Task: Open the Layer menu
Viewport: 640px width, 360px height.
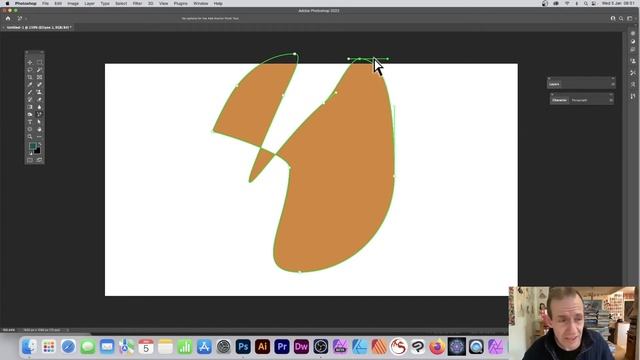Action: pyautogui.click(x=89, y=3)
